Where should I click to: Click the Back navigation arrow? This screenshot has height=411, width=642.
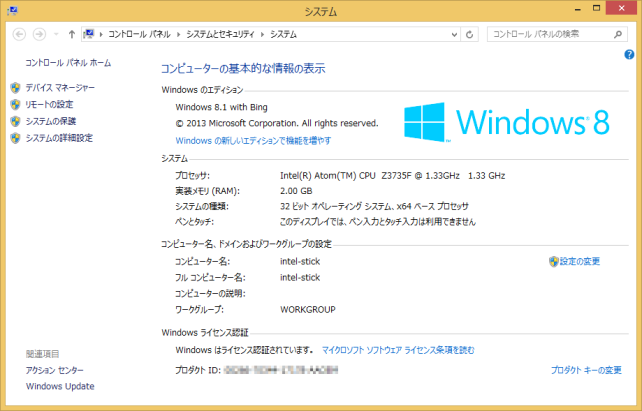[x=19, y=34]
